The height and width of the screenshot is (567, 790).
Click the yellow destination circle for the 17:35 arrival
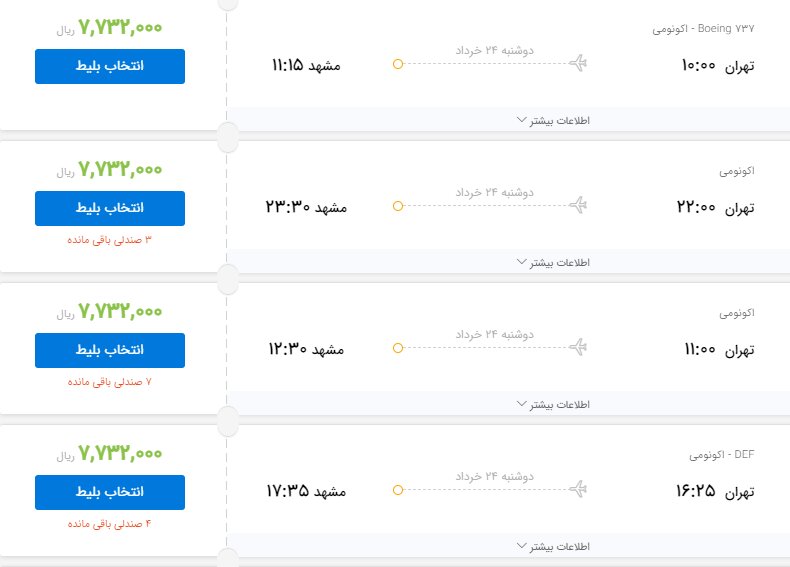(398, 490)
